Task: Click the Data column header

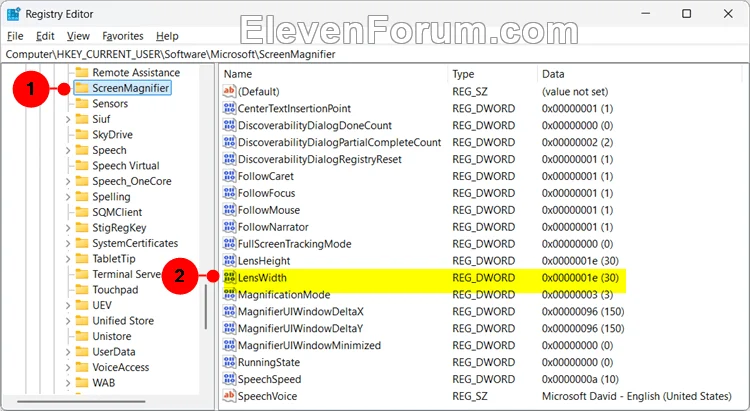Action: [553, 74]
